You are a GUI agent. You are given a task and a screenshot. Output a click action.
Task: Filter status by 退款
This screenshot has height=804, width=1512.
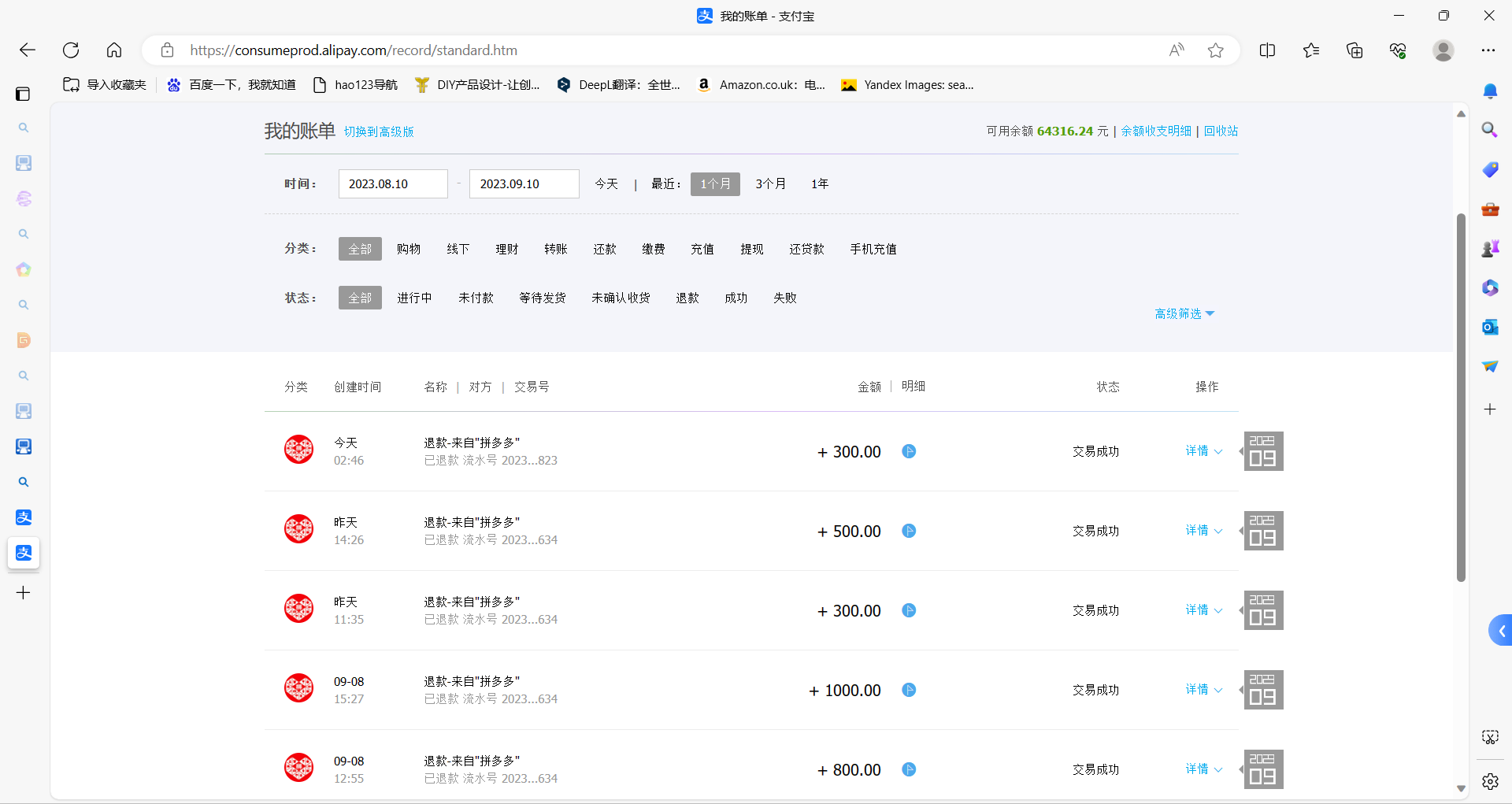687,298
